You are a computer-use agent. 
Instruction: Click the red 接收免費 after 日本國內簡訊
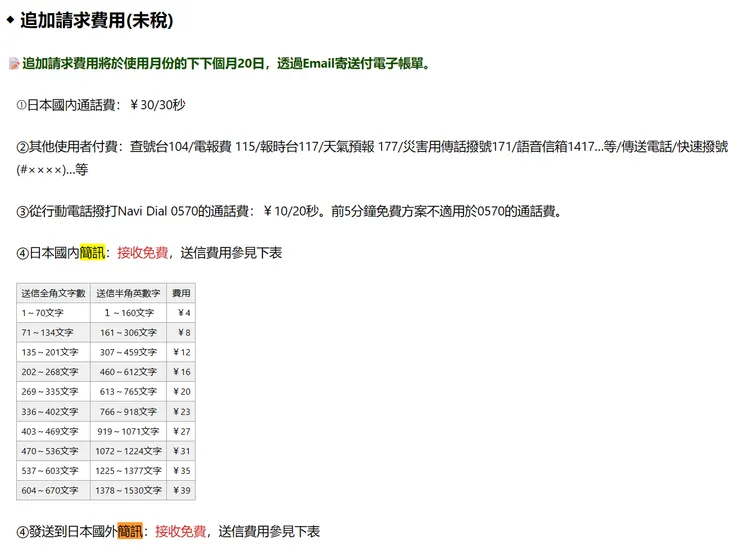(x=143, y=253)
